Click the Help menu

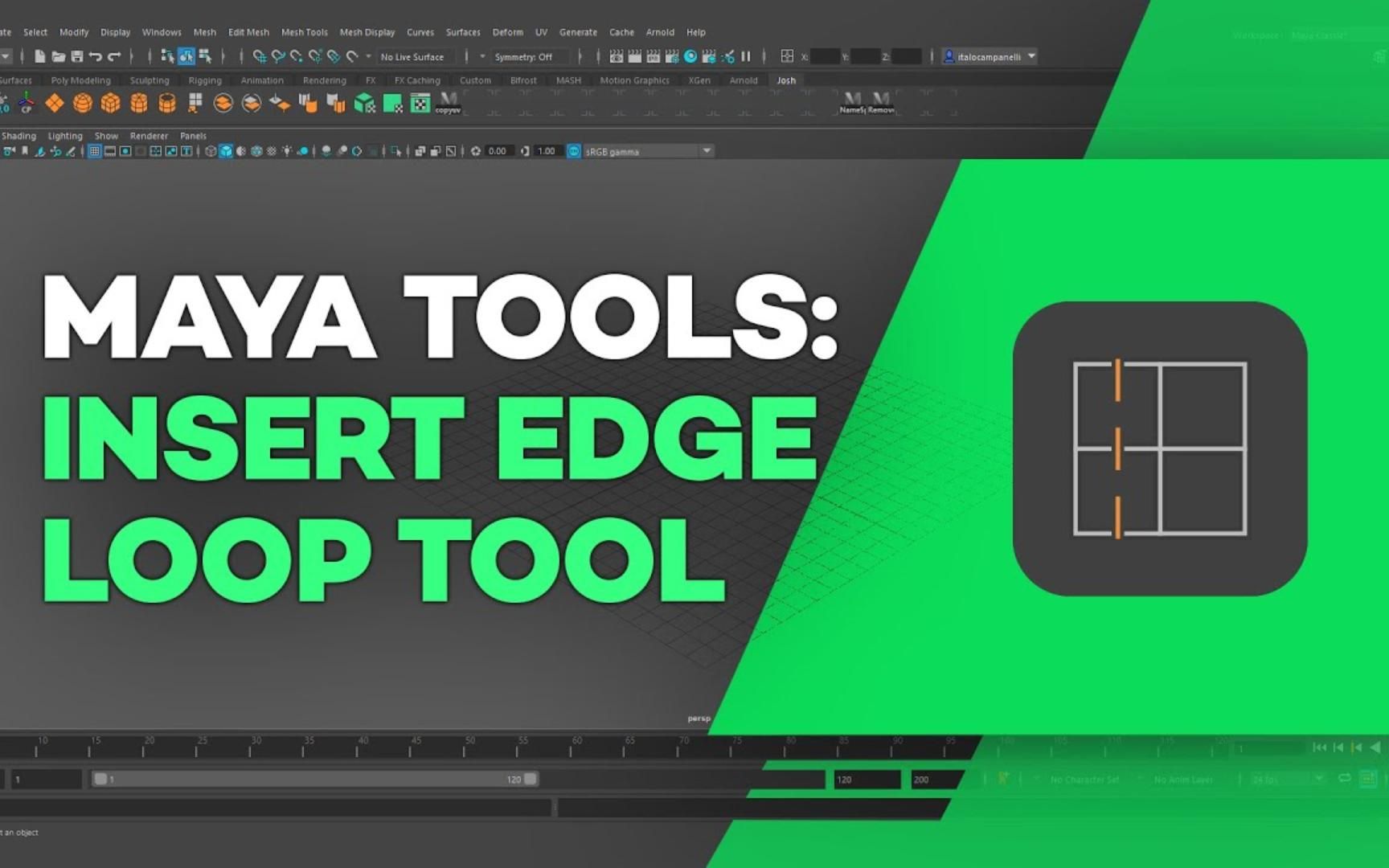pyautogui.click(x=695, y=32)
